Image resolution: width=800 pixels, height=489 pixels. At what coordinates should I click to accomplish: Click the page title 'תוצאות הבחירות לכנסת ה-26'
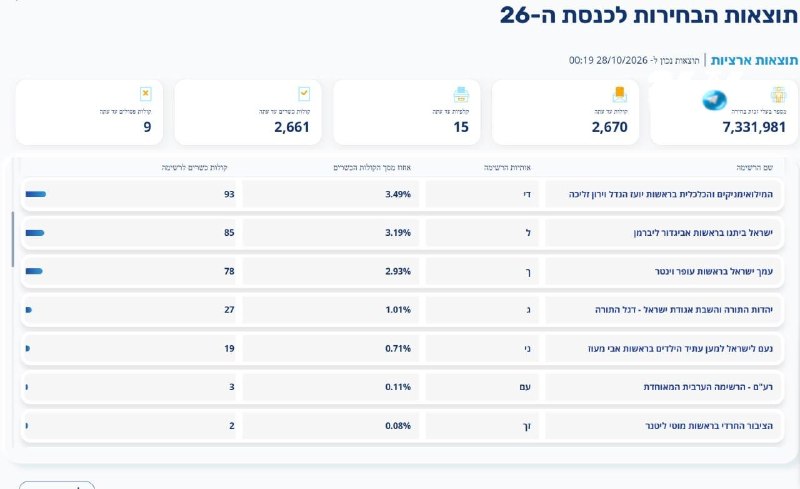pos(648,15)
